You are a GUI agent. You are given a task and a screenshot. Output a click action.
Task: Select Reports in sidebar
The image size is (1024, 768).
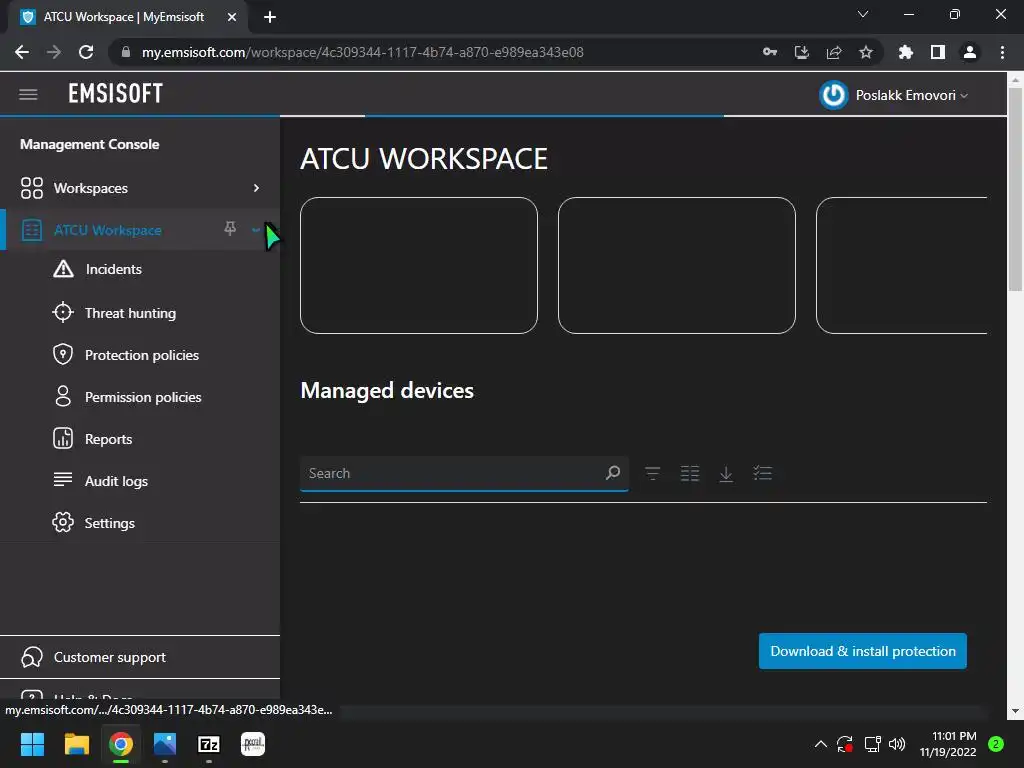[x=108, y=440]
